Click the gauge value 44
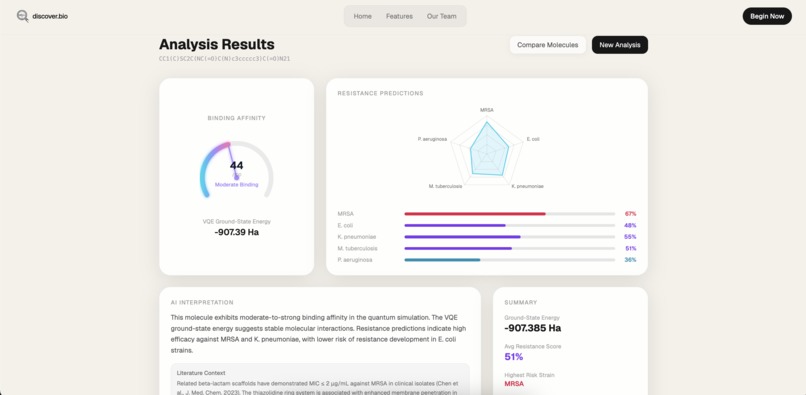 (236, 166)
